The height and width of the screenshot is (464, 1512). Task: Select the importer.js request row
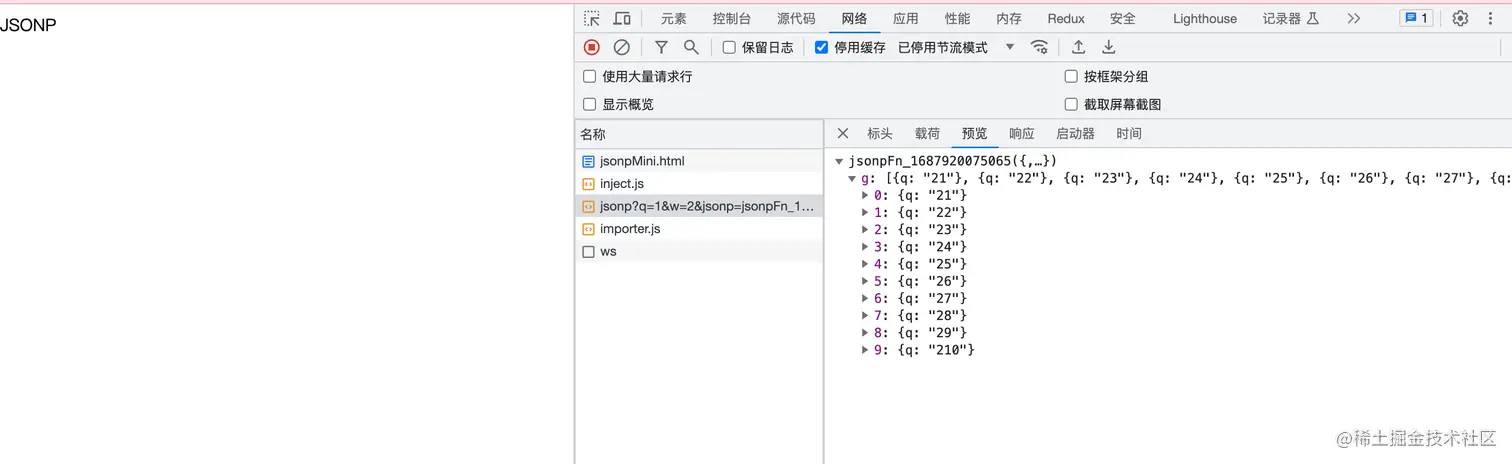tap(699, 229)
